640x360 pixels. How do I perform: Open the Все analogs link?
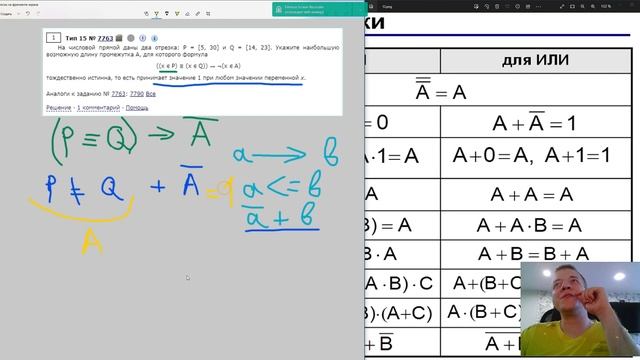(x=151, y=94)
